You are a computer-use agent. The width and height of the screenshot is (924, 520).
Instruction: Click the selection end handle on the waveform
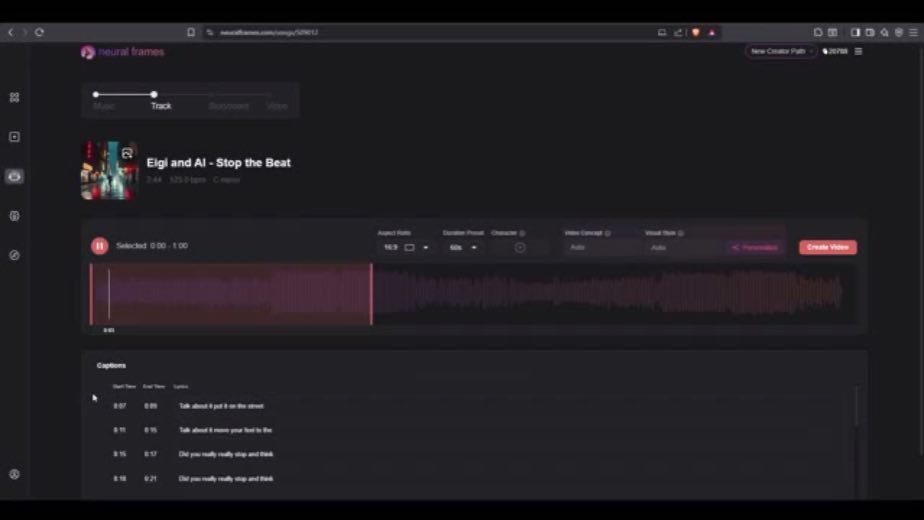[x=371, y=294]
